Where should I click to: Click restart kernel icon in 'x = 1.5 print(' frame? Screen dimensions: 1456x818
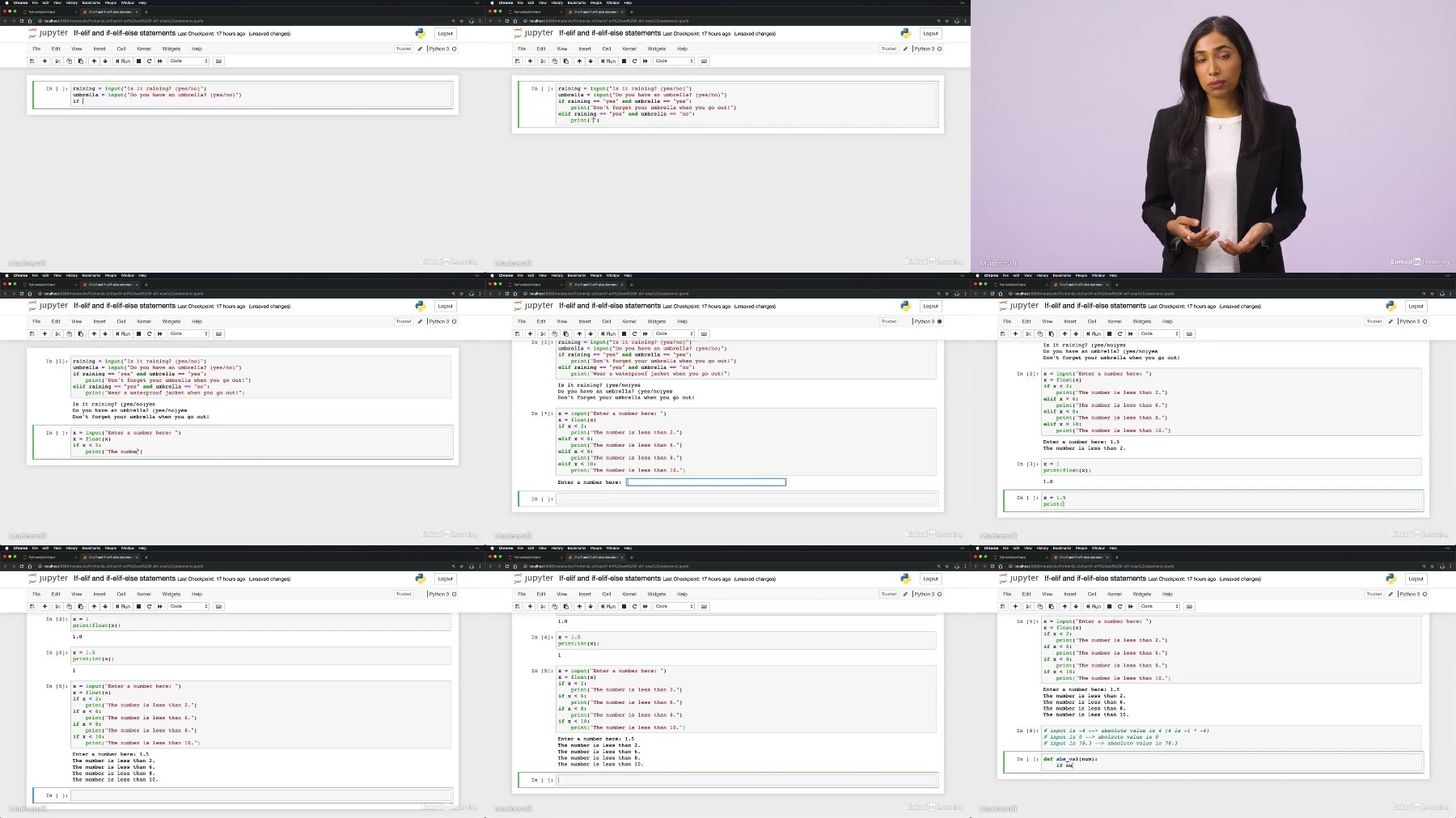click(1120, 333)
